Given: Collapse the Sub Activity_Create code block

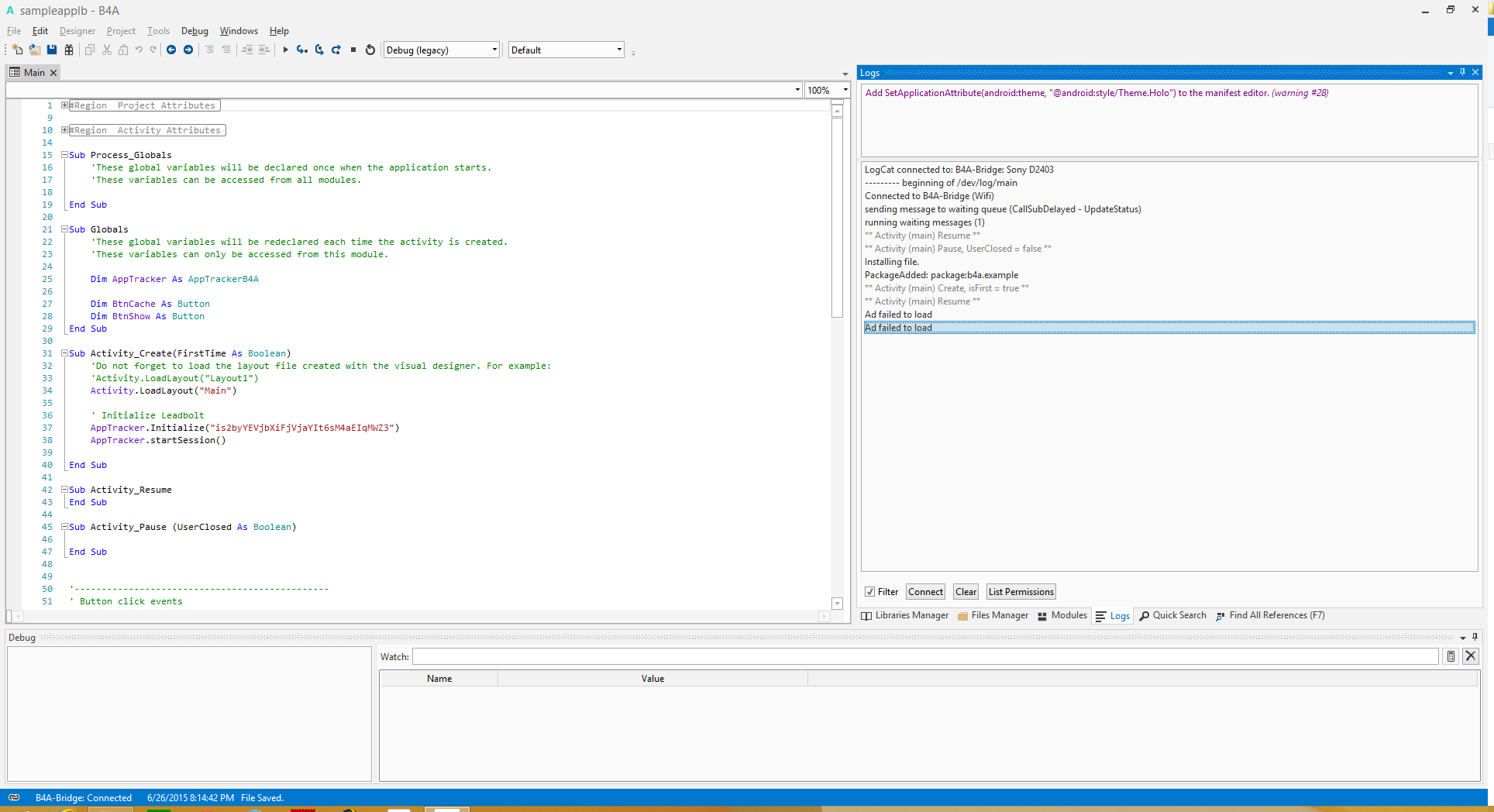Looking at the screenshot, I should pyautogui.click(x=65, y=353).
